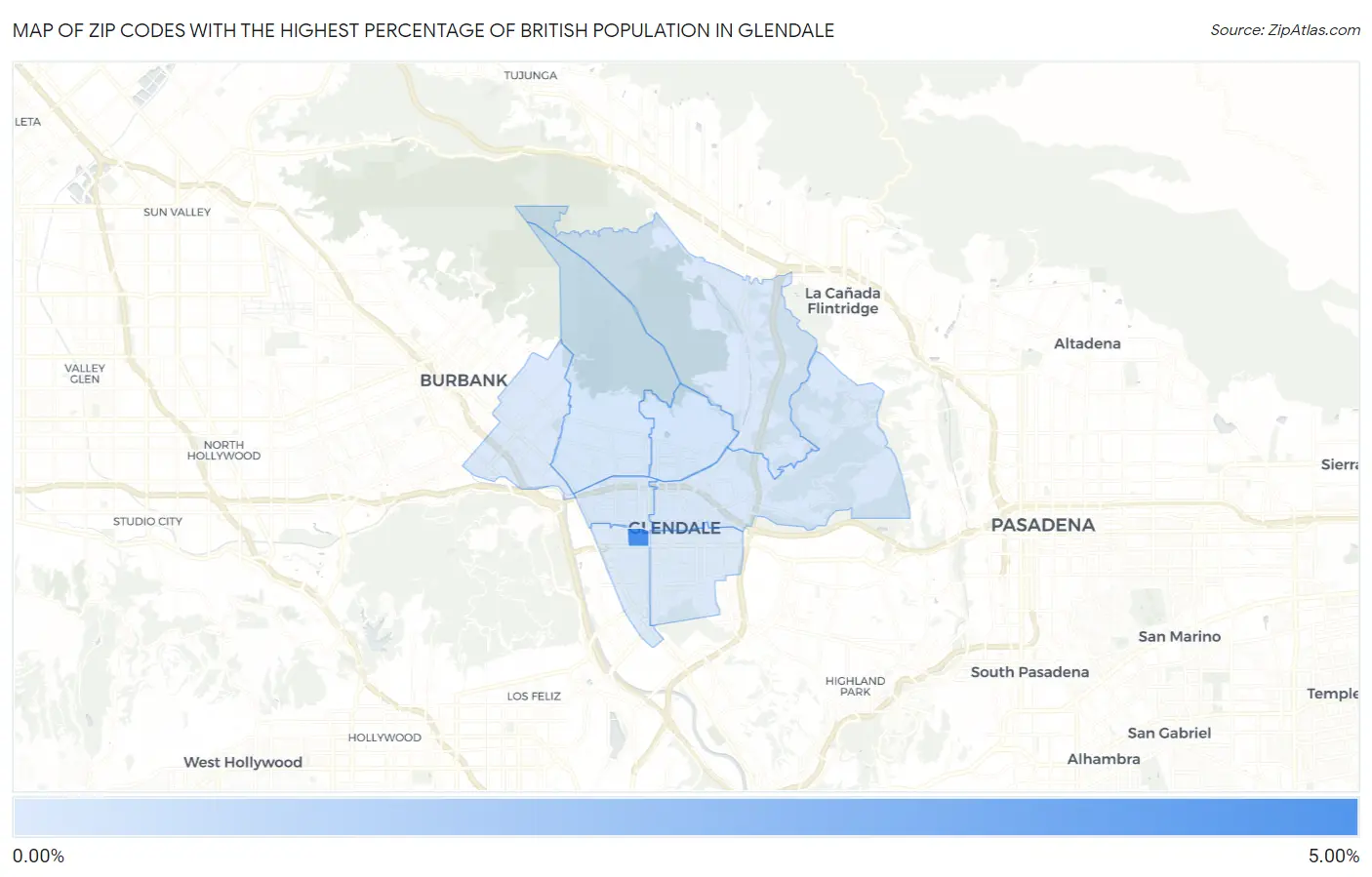Click the San Gabriel label
This screenshot has width=1372, height=877.
(x=1169, y=733)
